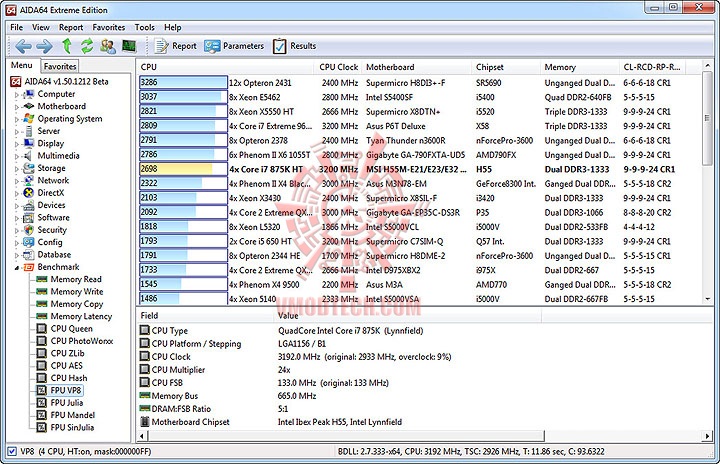Viewport: 720px width, 464px height.
Task: Expand the Display tree node
Action: (x=17, y=144)
